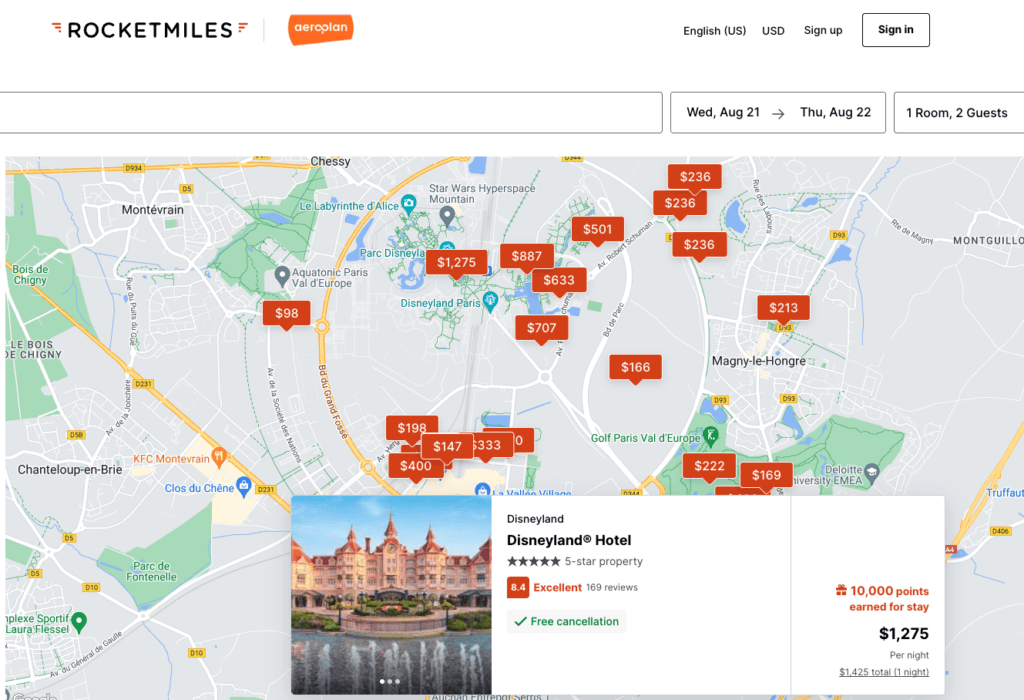Image resolution: width=1024 pixels, height=700 pixels.
Task: Select the KFC Montevrain restaurant icon
Action: [218, 458]
